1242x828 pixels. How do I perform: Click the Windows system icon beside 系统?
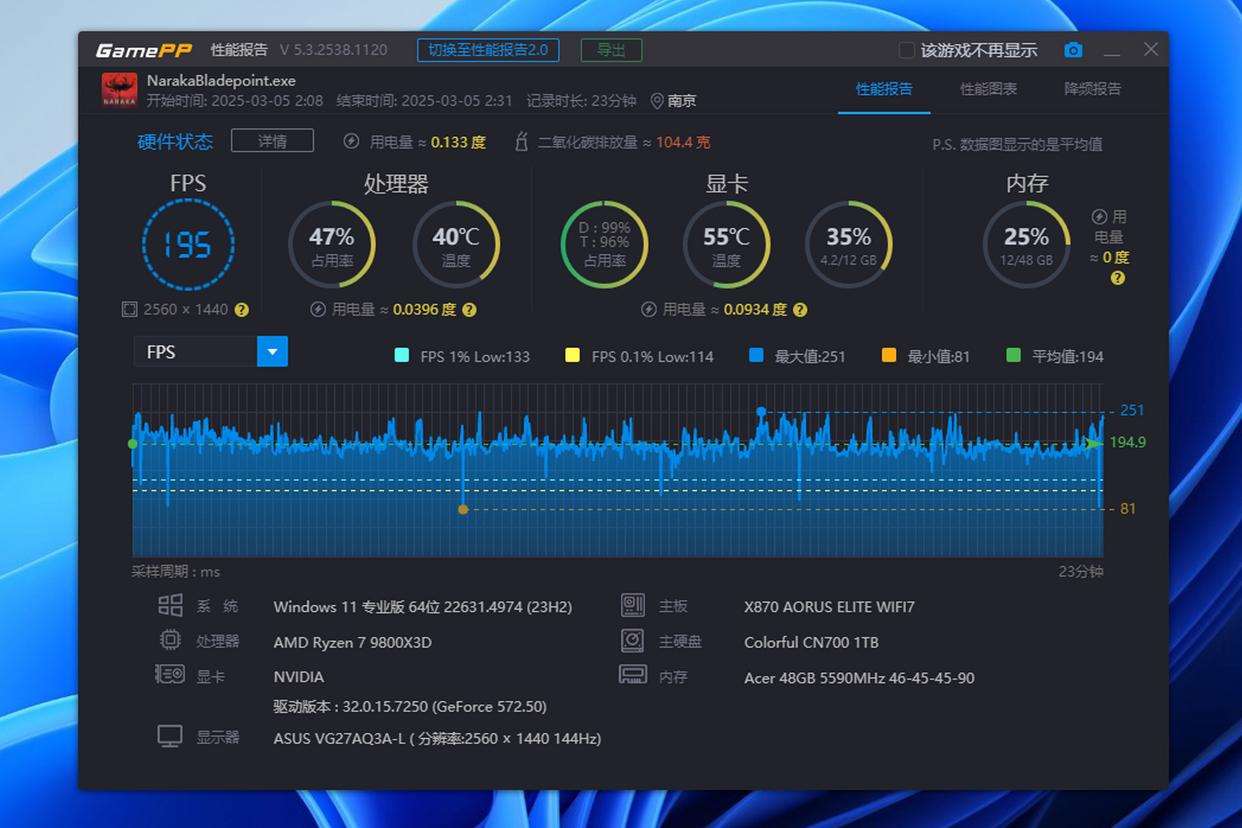170,606
